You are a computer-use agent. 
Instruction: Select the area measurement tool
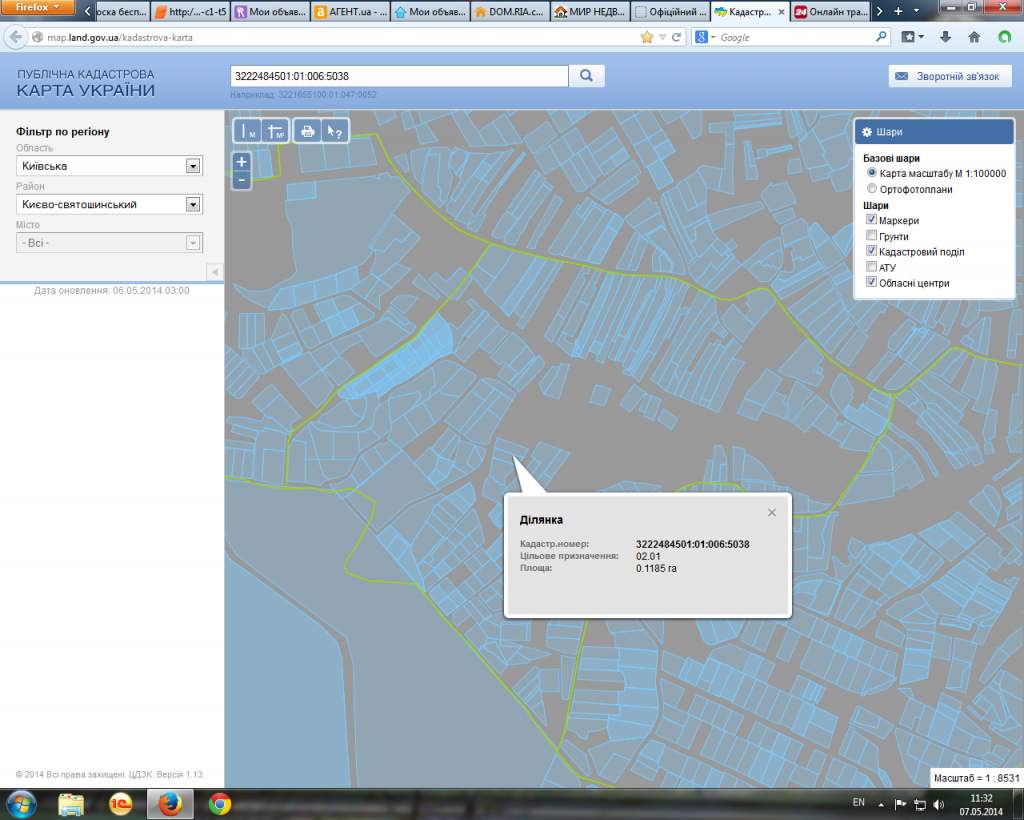pos(275,131)
